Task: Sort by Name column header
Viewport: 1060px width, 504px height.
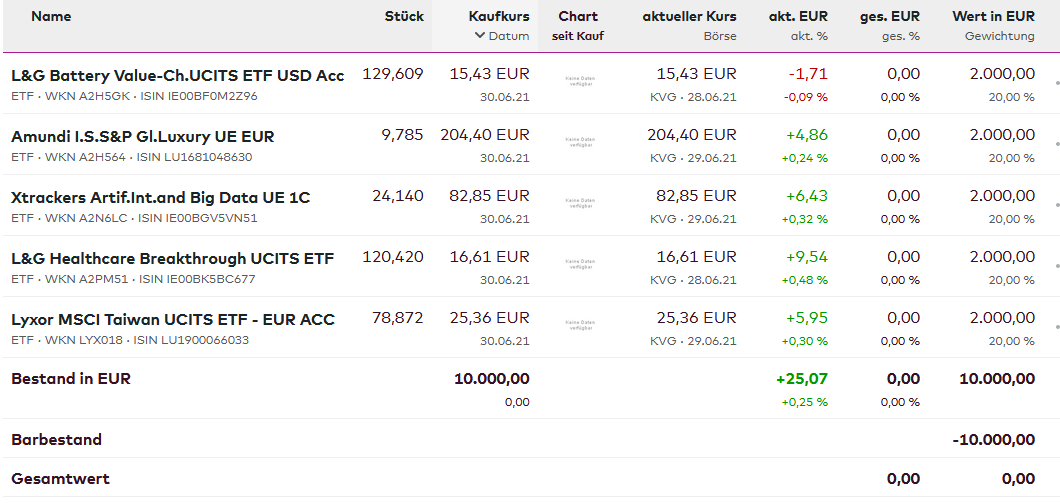Action: pyautogui.click(x=51, y=16)
